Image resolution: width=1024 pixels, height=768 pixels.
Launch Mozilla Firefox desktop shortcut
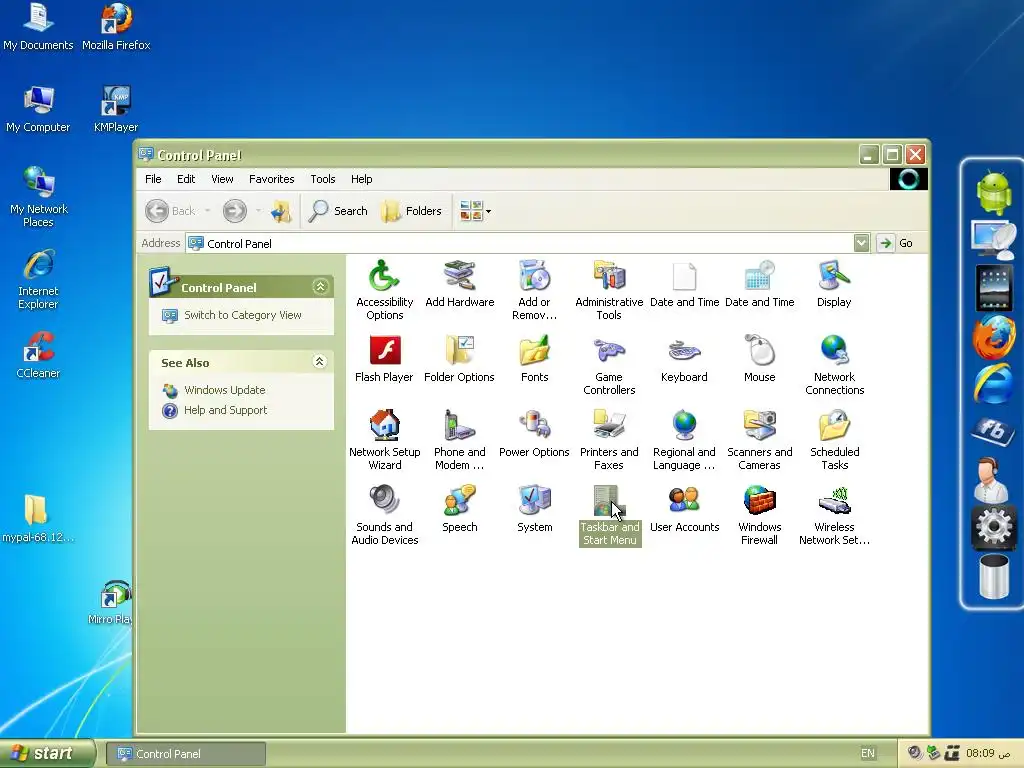(x=116, y=27)
